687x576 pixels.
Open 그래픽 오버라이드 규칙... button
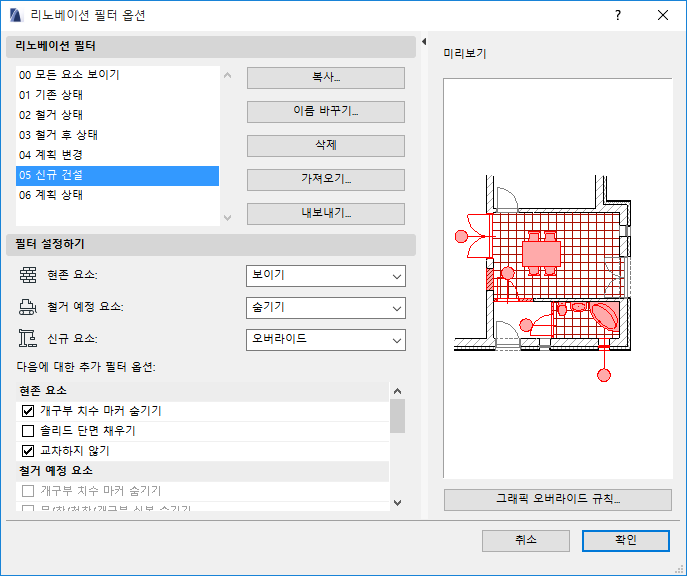pyautogui.click(x=558, y=500)
